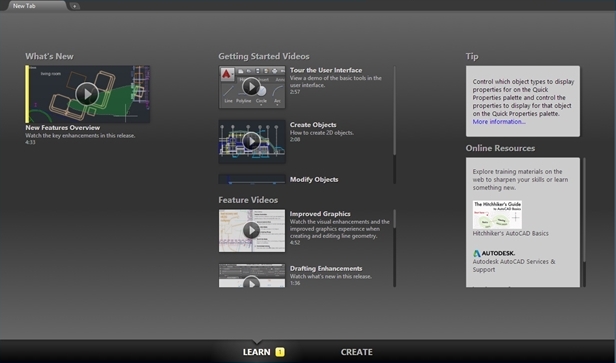Click the 'Watch what's new in this release.' description
Screen dimensions: 616x363
point(331,277)
